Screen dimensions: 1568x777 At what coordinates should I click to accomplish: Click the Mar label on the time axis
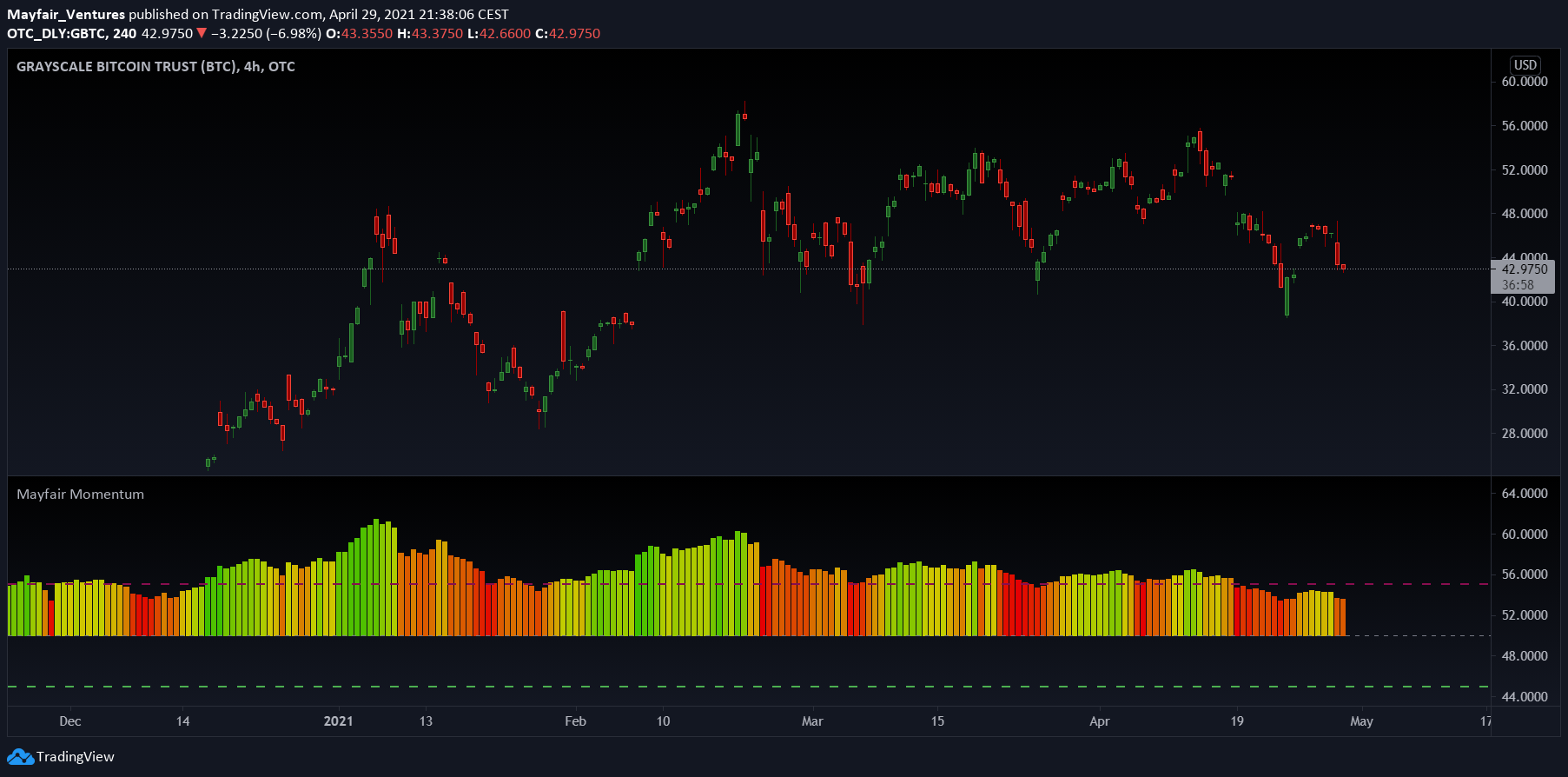click(x=812, y=721)
